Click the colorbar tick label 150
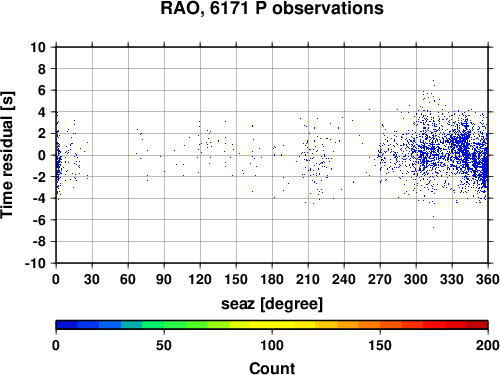500x375 pixels. (380, 345)
